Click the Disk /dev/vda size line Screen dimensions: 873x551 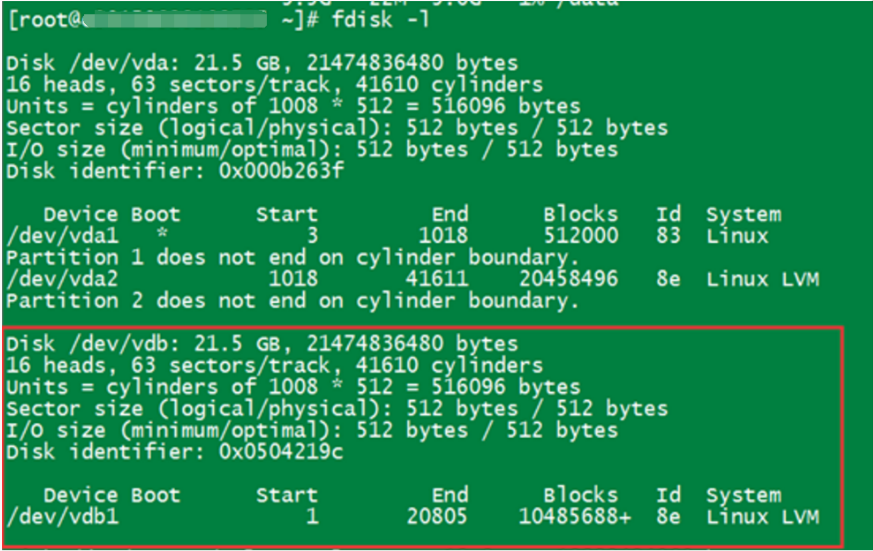[x=262, y=63]
